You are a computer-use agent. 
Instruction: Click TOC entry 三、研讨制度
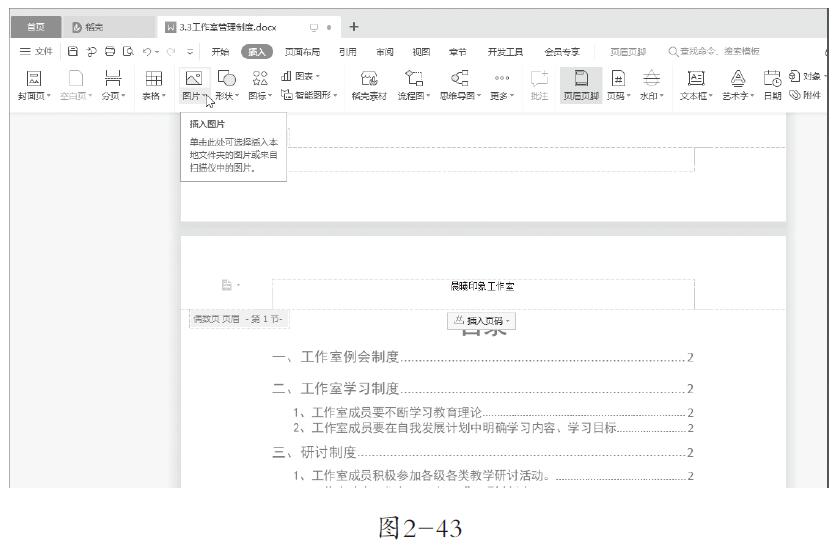pos(483,453)
